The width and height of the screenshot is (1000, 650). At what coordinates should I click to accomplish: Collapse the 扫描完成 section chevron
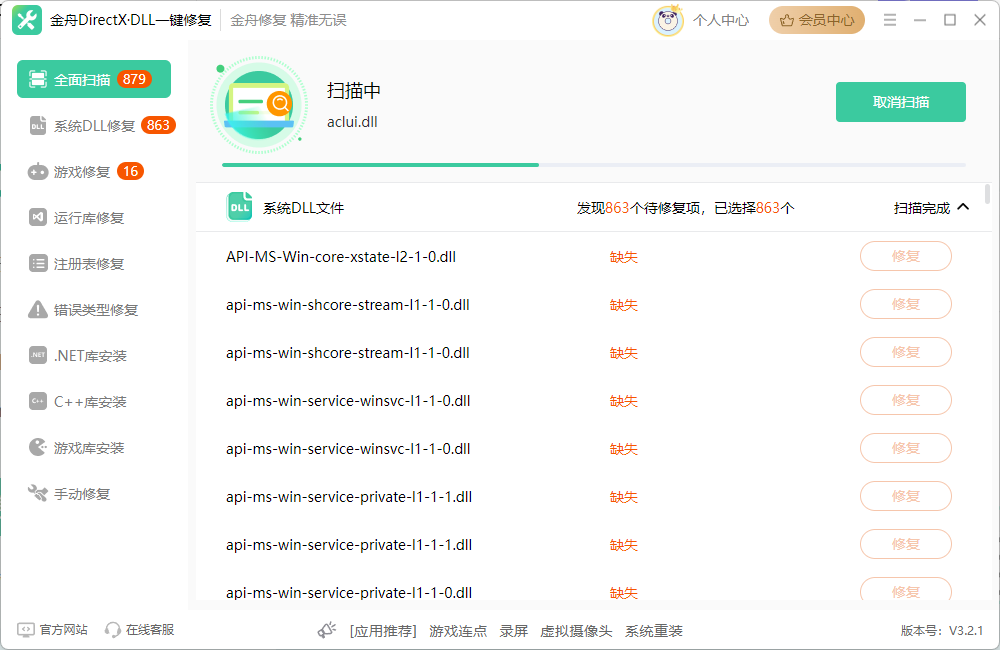(963, 208)
